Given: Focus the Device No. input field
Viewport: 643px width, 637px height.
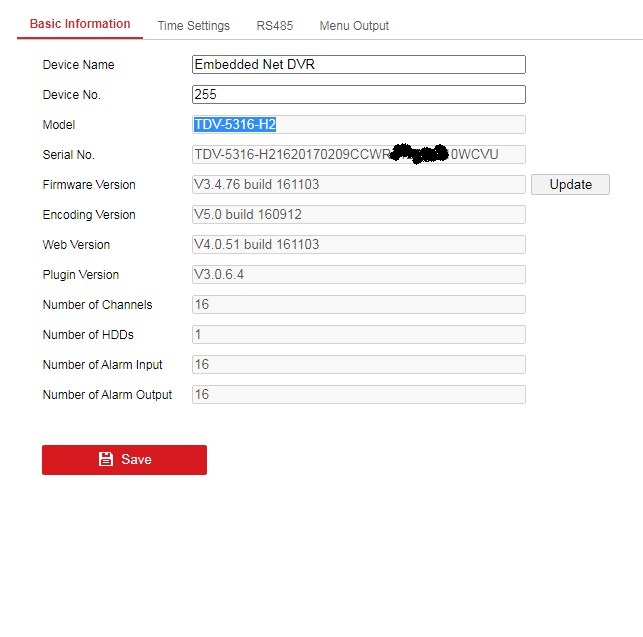Looking at the screenshot, I should tap(358, 95).
